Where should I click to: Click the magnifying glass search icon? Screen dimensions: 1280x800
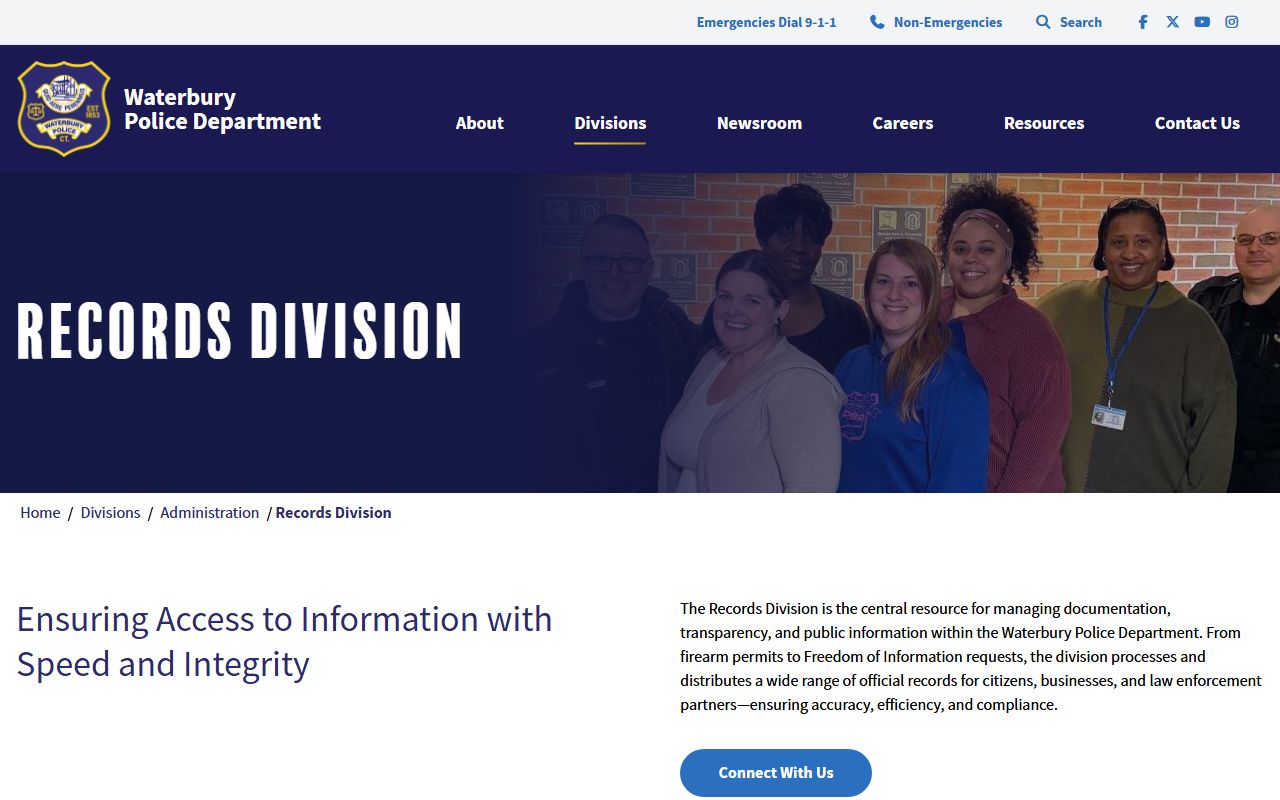[1043, 22]
